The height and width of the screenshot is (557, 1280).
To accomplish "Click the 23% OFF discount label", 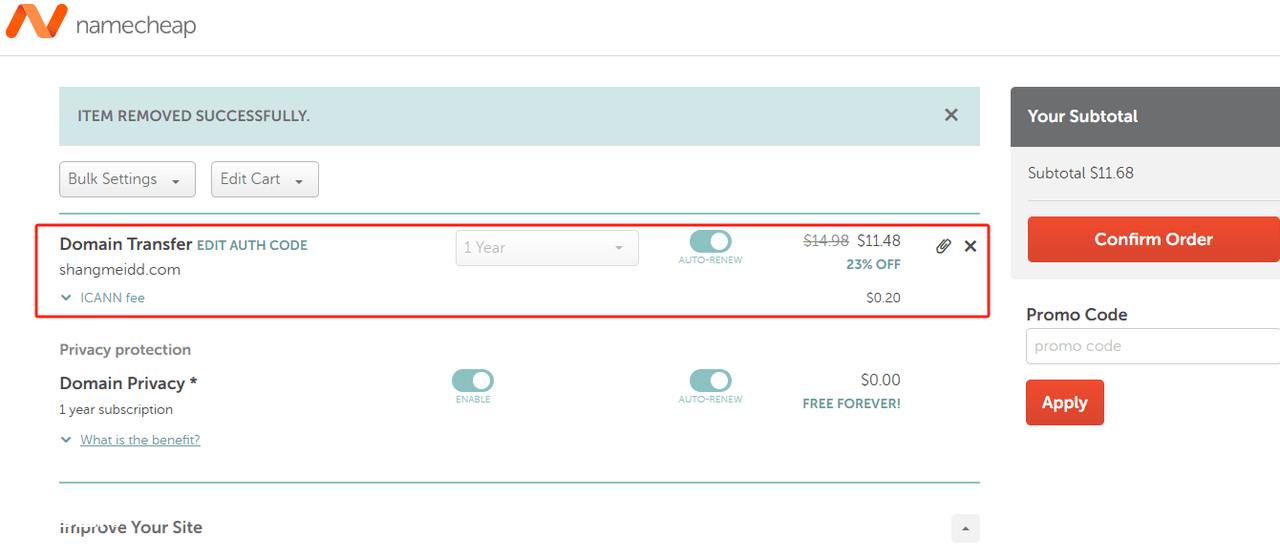I will point(873,265).
